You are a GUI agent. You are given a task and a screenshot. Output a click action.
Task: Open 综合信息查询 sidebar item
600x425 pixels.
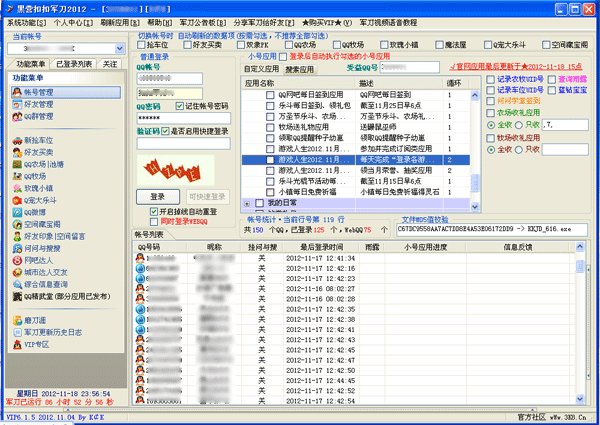click(47, 285)
